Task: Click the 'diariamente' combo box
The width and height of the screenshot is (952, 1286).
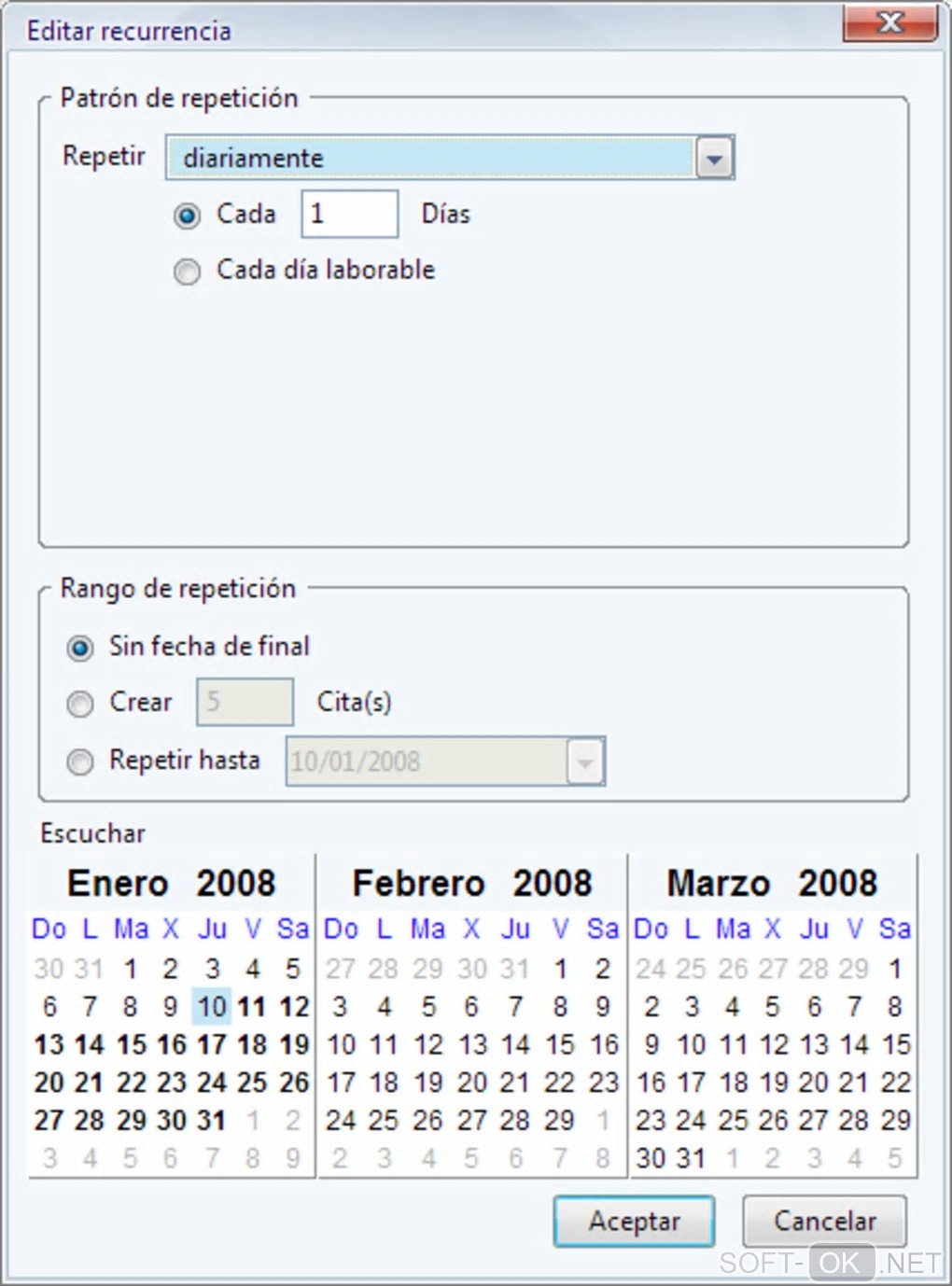Action: point(431,158)
